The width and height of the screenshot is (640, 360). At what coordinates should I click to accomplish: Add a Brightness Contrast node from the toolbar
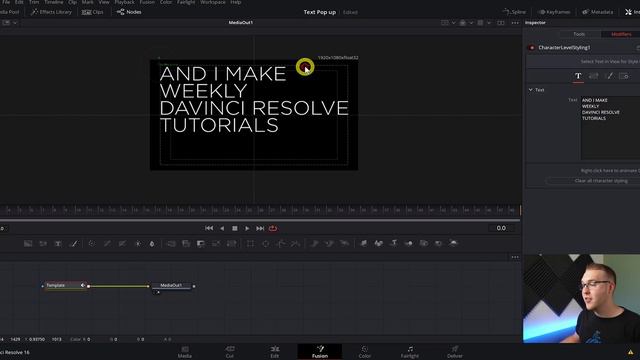pos(138,244)
